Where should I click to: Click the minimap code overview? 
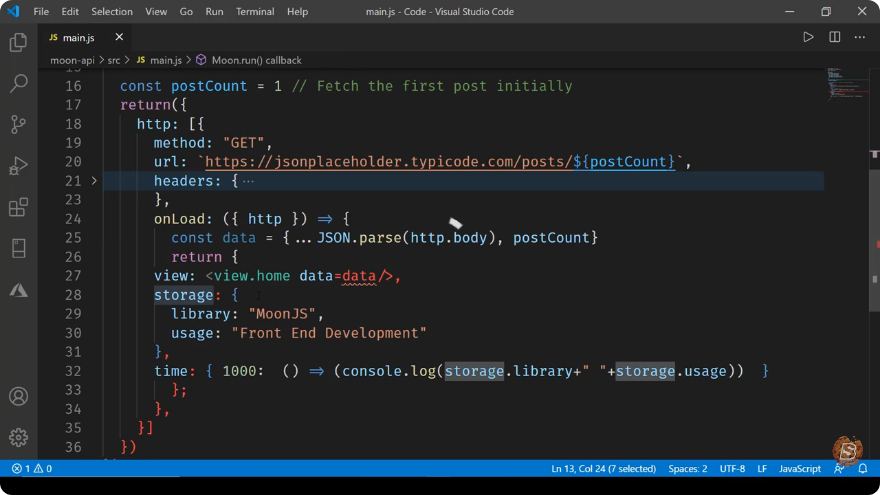pyautogui.click(x=846, y=83)
